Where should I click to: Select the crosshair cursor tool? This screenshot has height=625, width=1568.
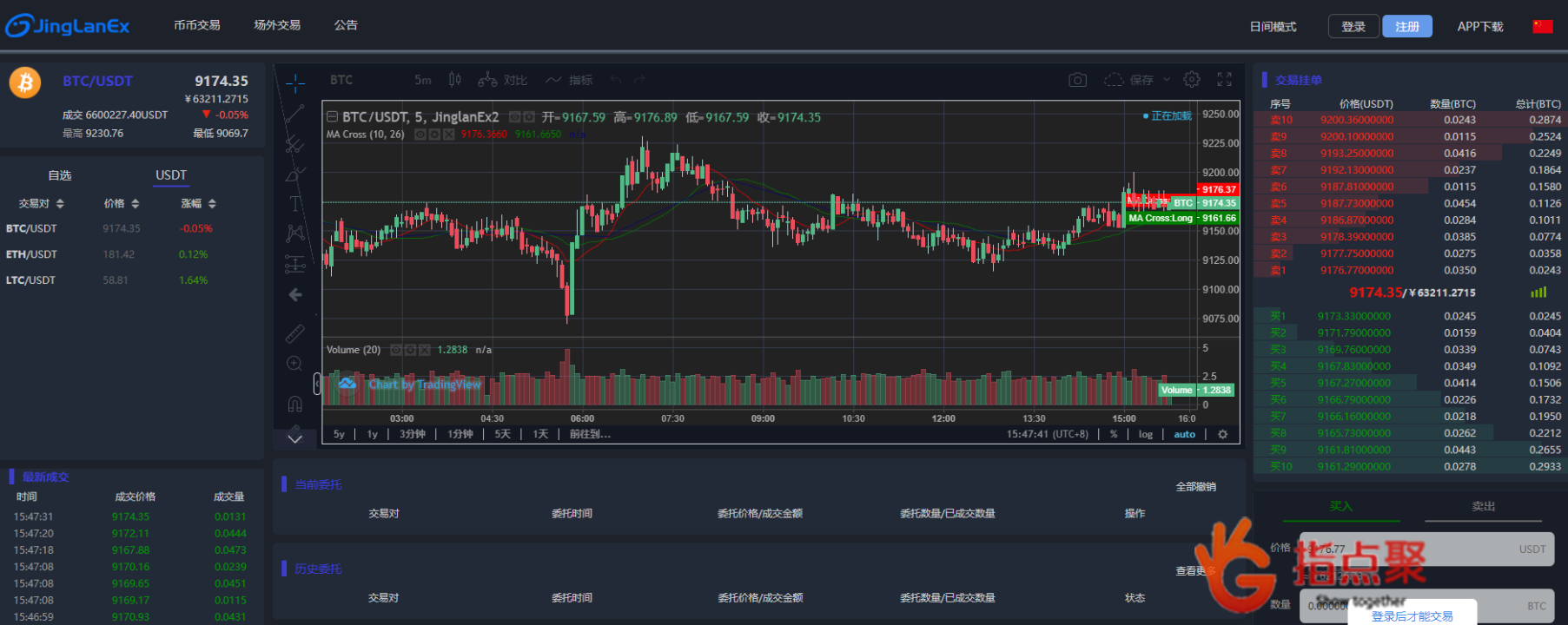(x=295, y=83)
